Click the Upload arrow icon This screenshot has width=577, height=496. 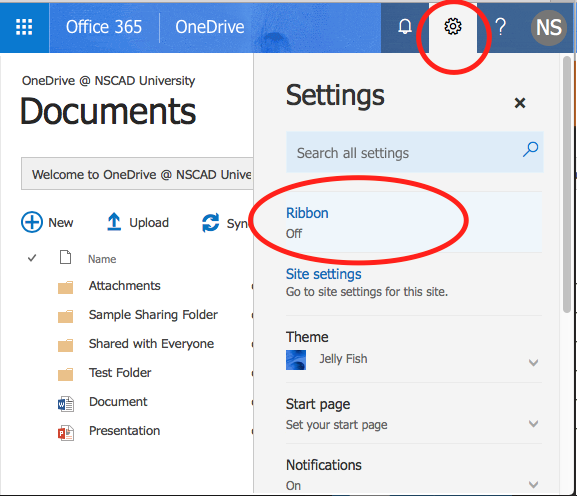pyautogui.click(x=114, y=222)
